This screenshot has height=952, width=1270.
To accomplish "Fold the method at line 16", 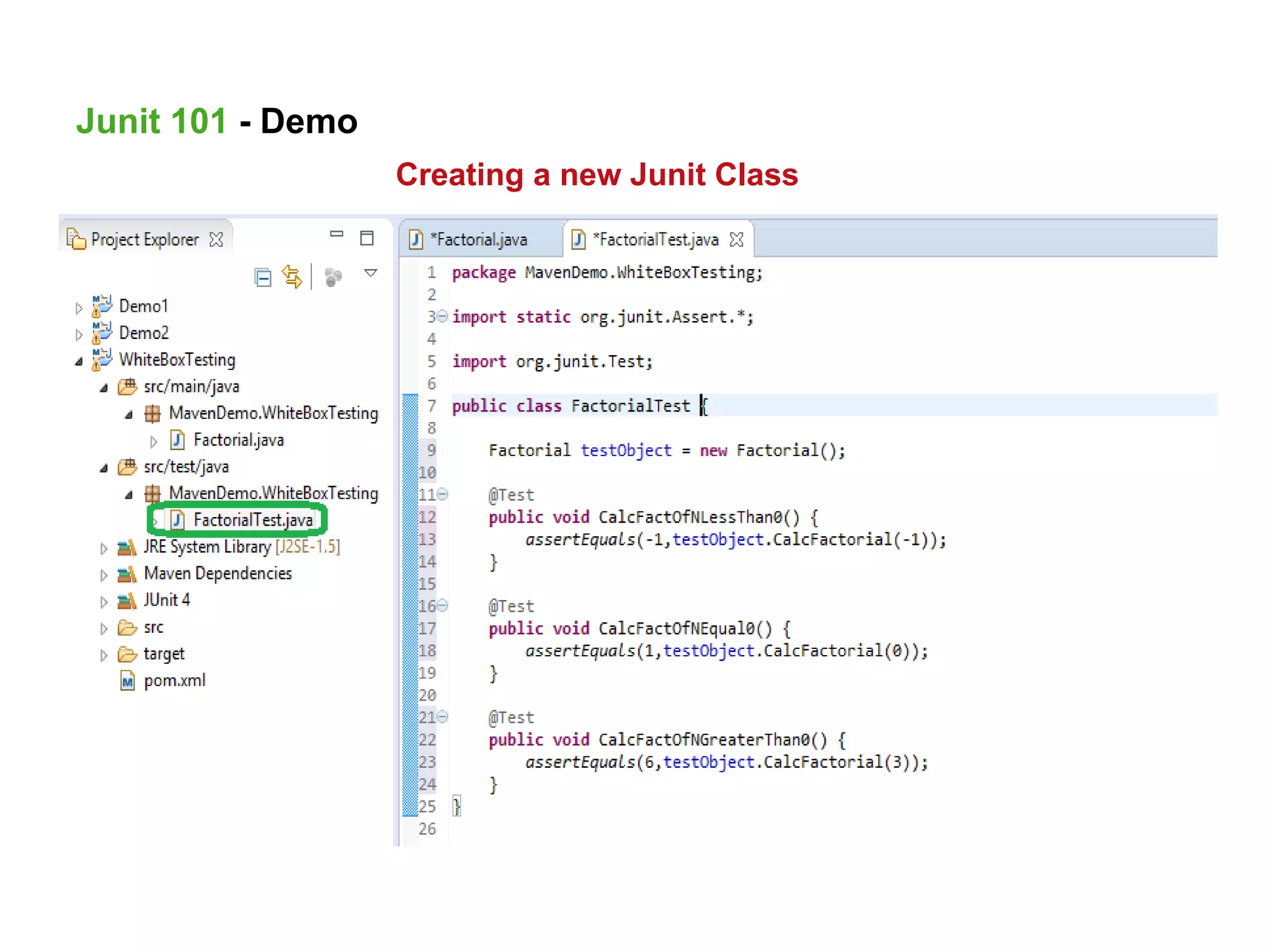I will click(442, 606).
